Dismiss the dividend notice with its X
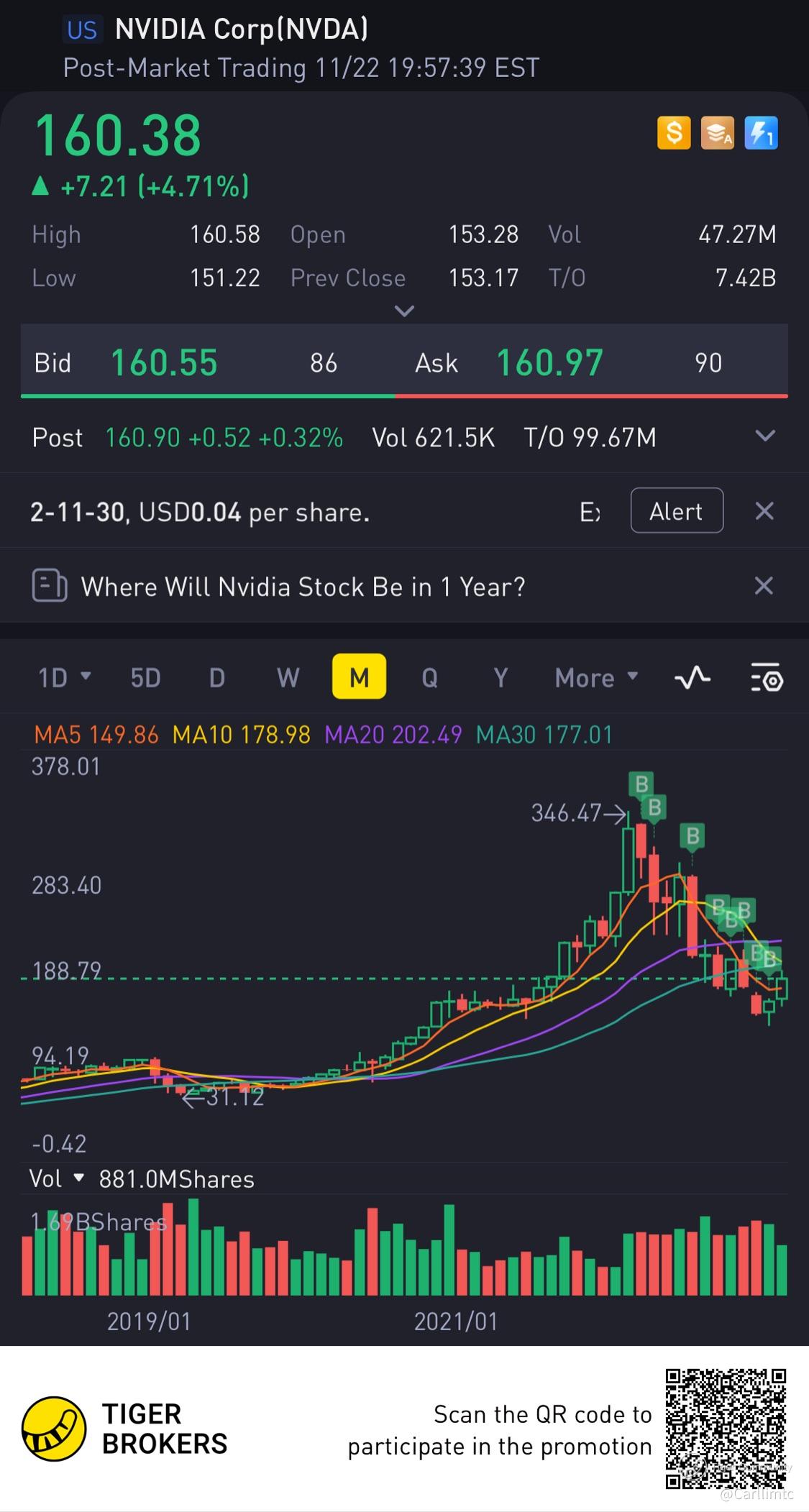Image resolution: width=809 pixels, height=1512 pixels. [x=764, y=511]
